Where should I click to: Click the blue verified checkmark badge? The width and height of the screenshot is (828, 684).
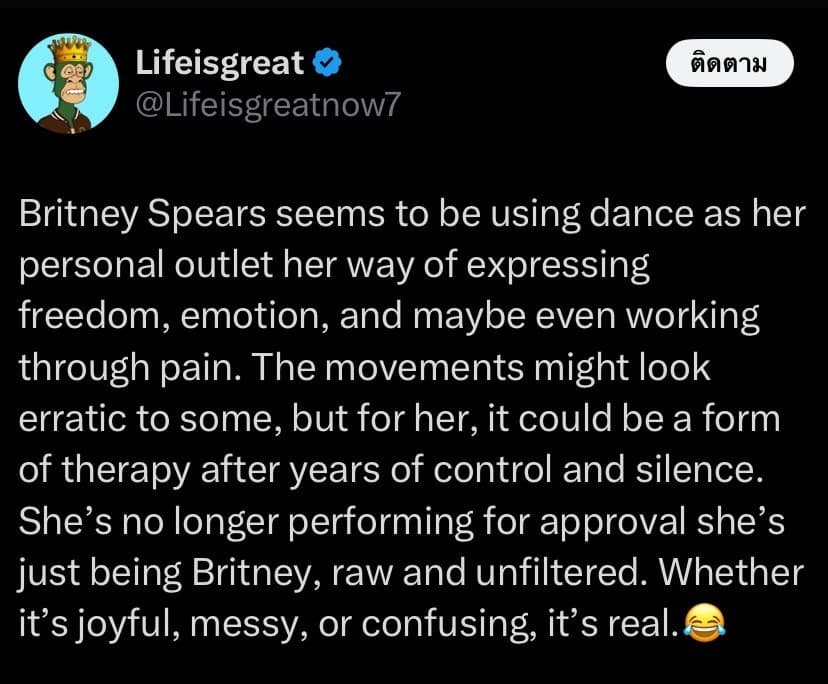coord(327,64)
